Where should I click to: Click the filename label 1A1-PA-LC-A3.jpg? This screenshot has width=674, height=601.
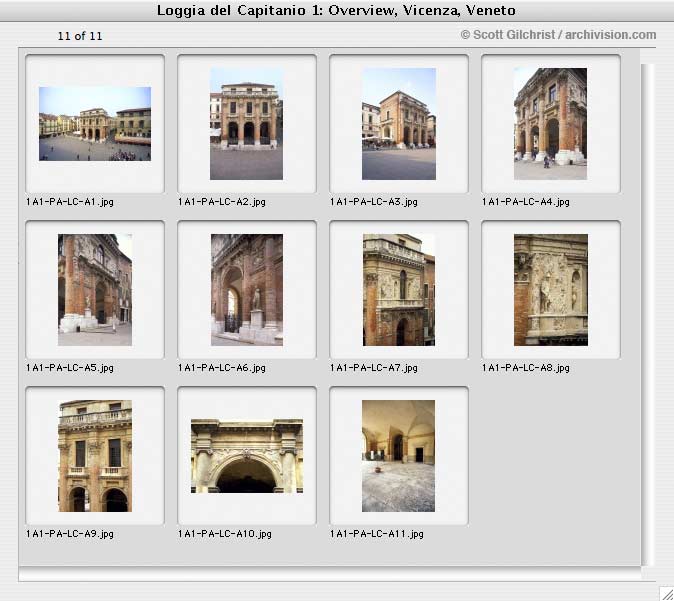tap(374, 202)
